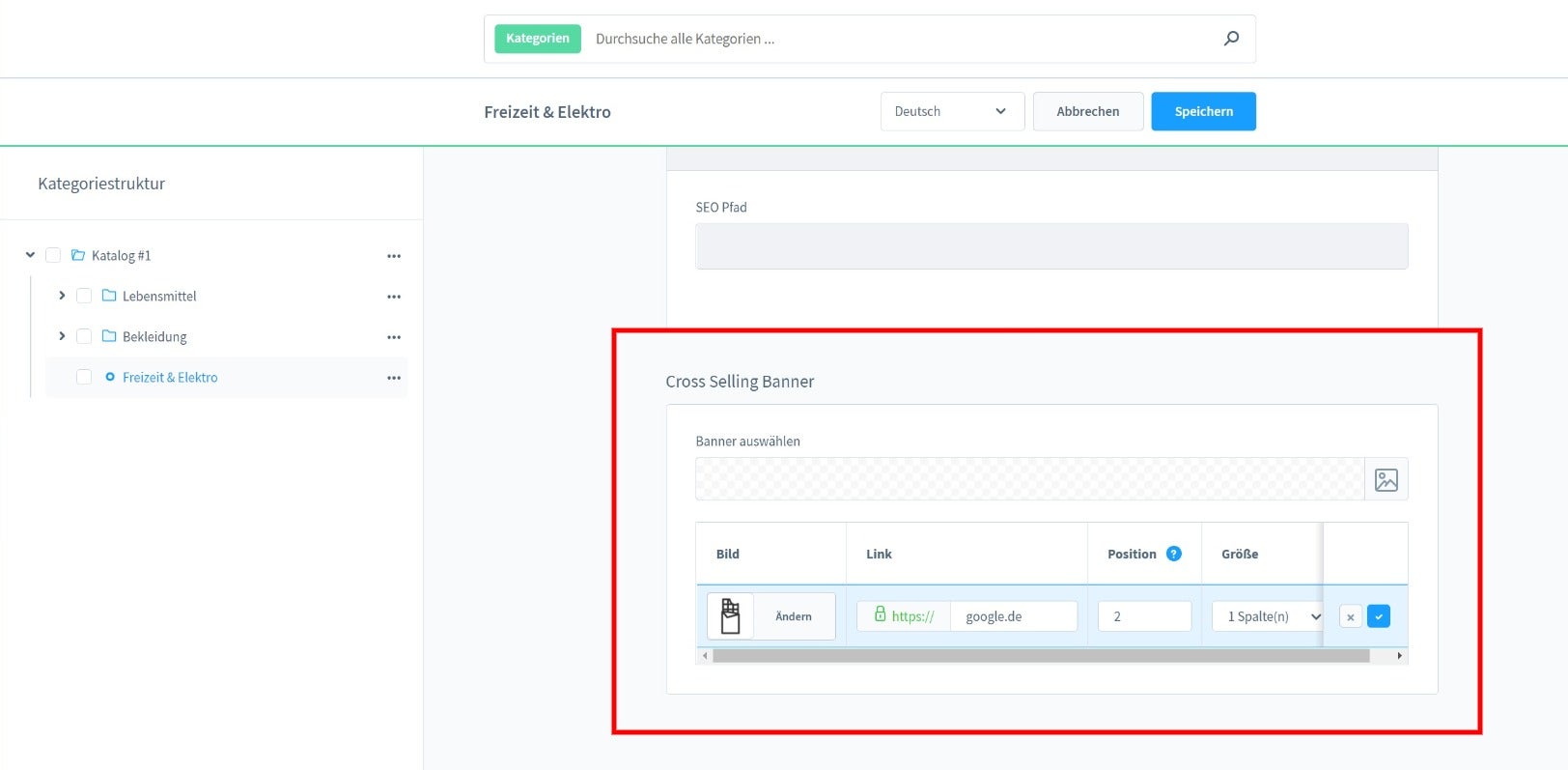Click the Freizeit & Elektro page title
Screen dimensions: 1568x770
pos(547,112)
